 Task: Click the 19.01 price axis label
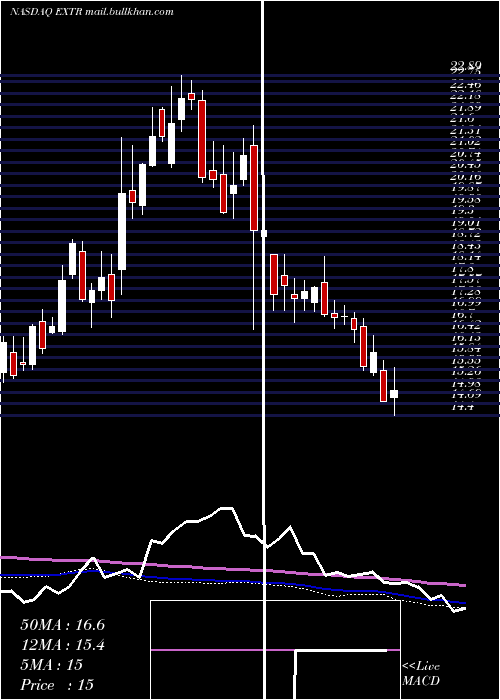[465, 222]
